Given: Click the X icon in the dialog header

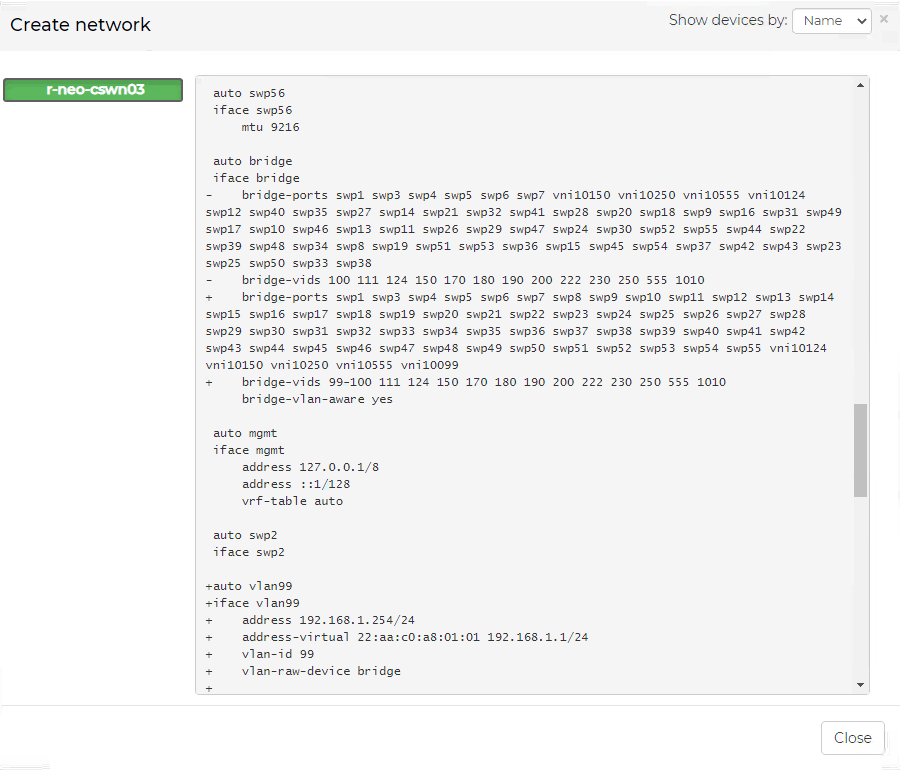Looking at the screenshot, I should (884, 19).
